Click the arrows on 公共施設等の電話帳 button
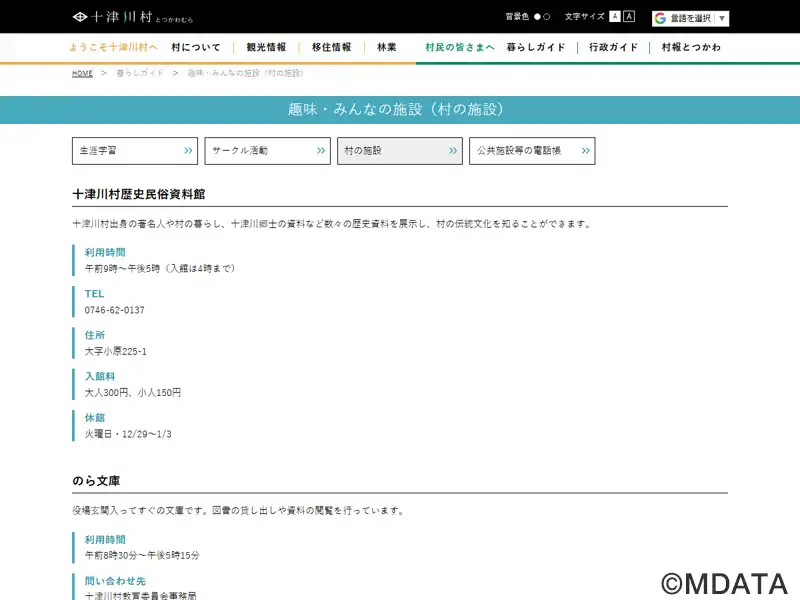 click(x=584, y=151)
